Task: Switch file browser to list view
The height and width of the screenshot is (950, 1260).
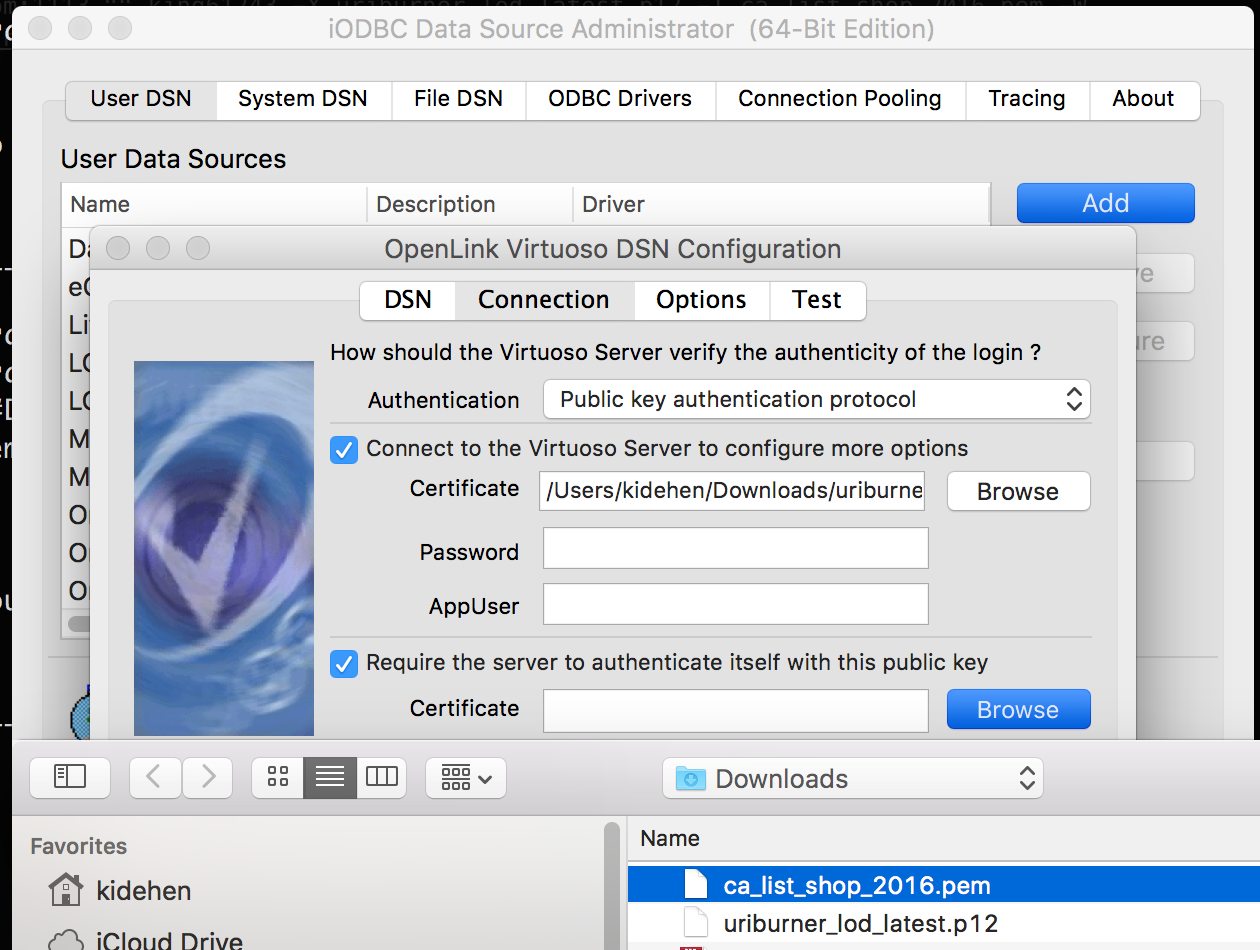Action: 330,777
